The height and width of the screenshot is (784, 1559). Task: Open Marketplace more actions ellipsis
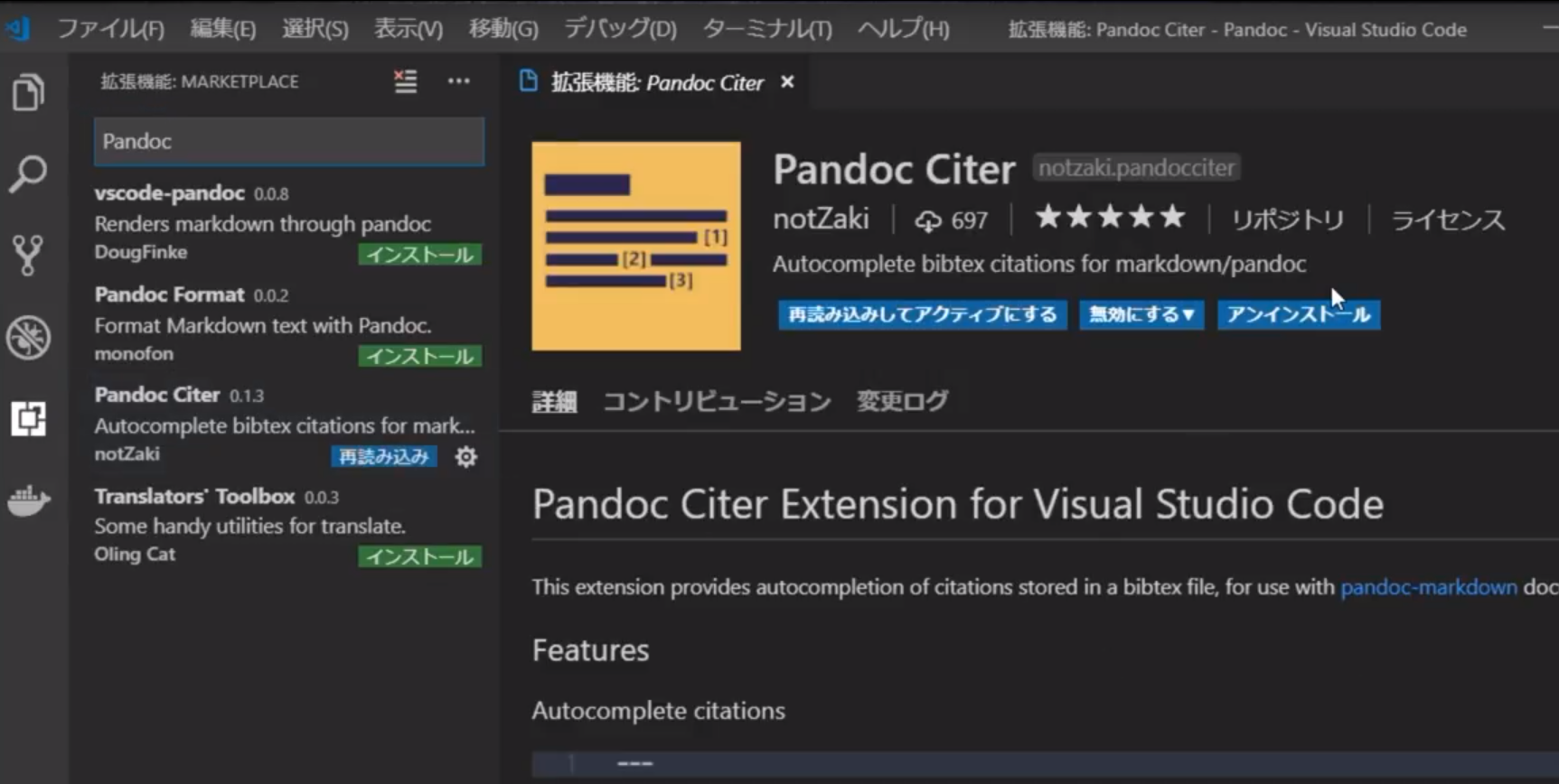pos(459,81)
